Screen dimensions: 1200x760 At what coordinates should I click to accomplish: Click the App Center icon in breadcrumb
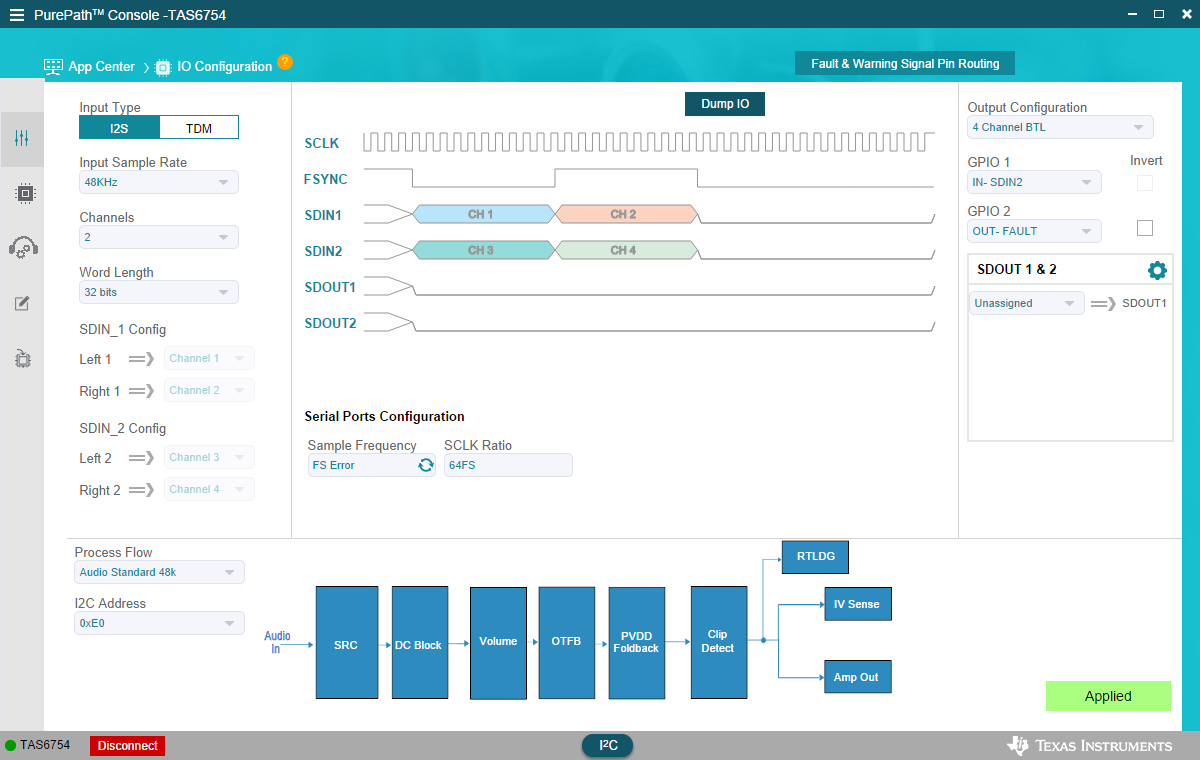coord(53,67)
